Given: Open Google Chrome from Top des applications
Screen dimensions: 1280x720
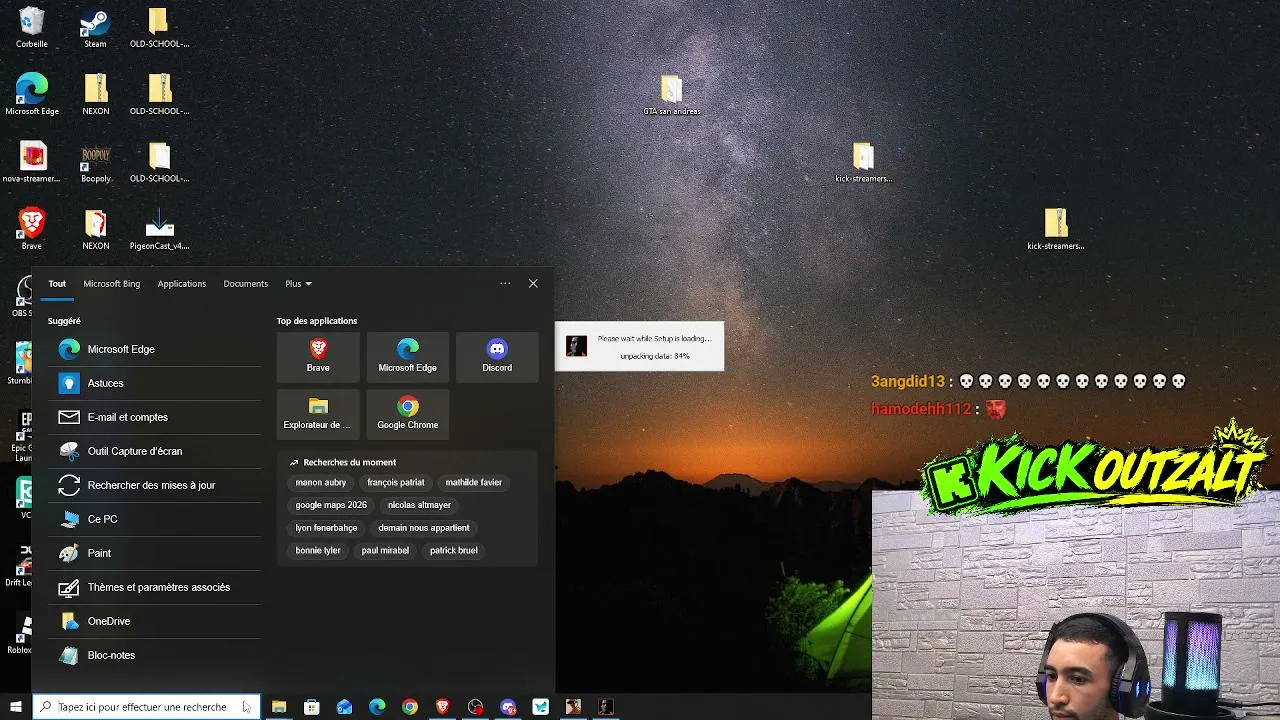Looking at the screenshot, I should point(408,413).
